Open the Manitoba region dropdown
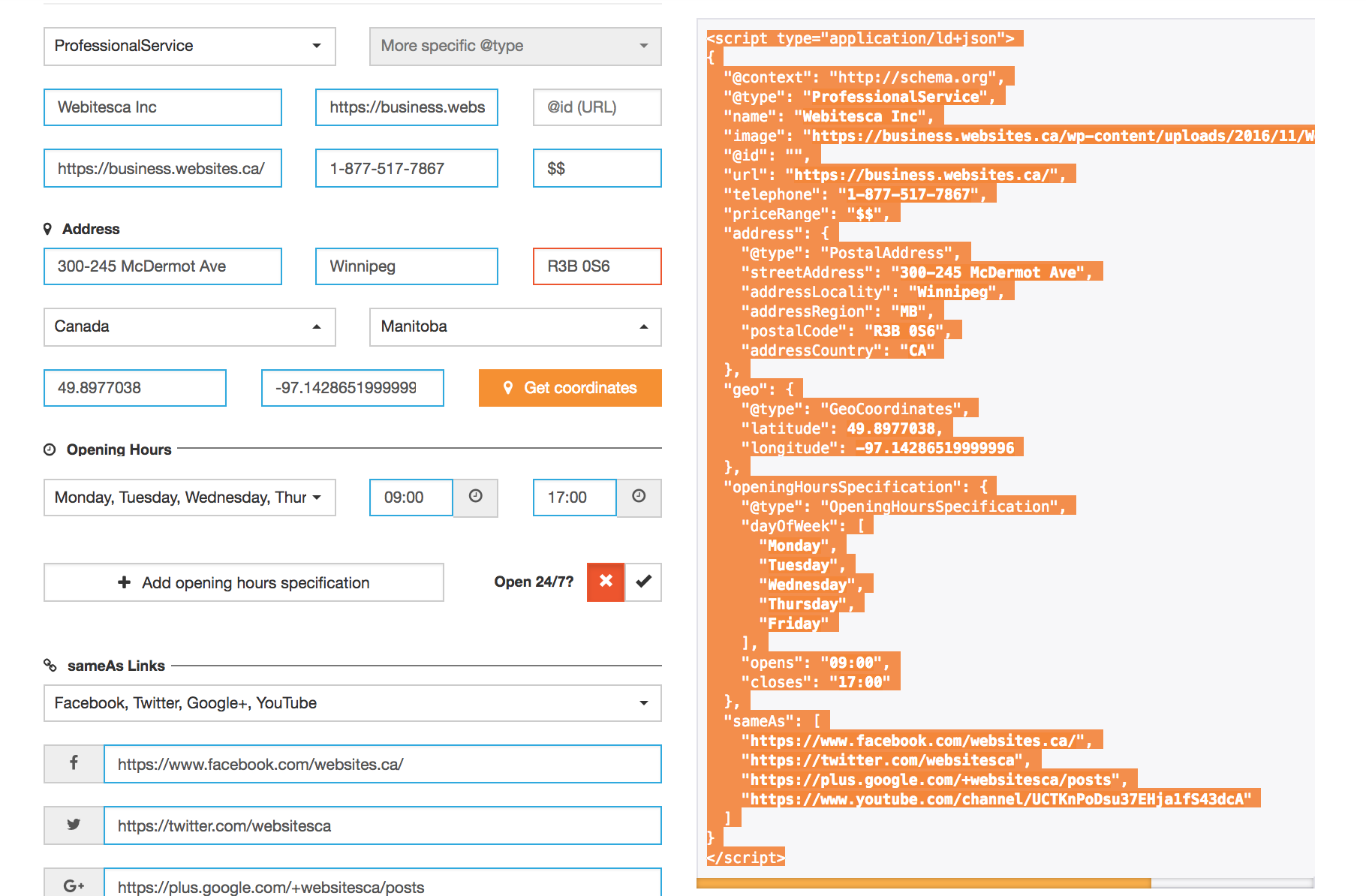The height and width of the screenshot is (896, 1366). (x=515, y=326)
